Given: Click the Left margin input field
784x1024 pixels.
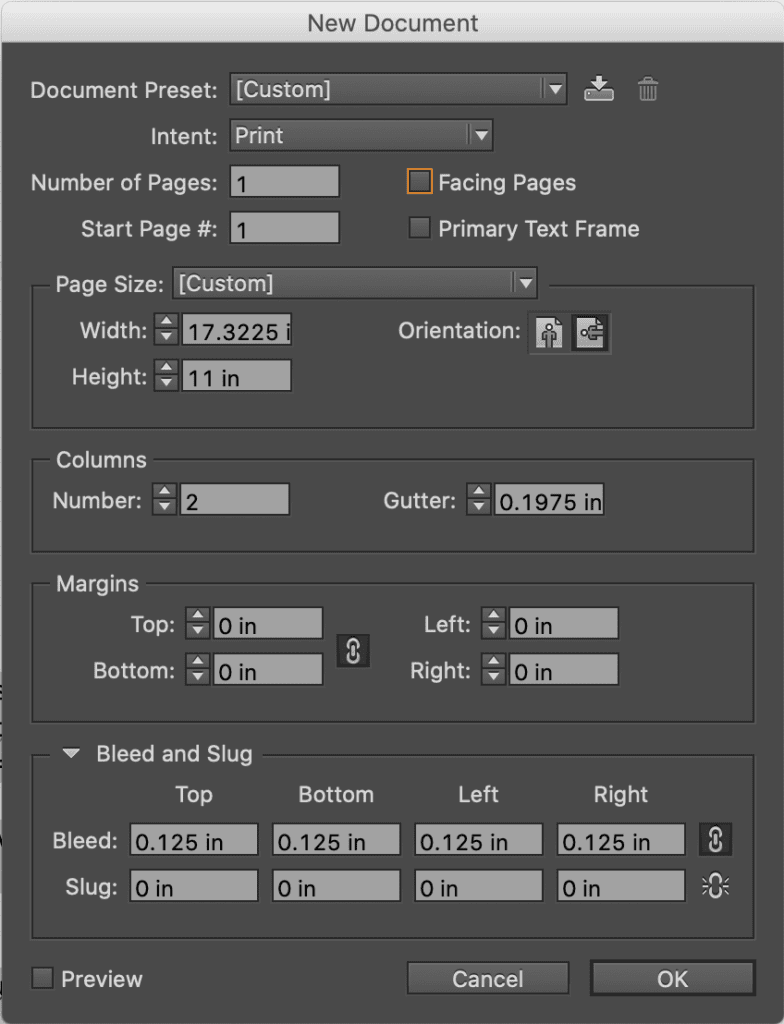Looking at the screenshot, I should 563,623.
